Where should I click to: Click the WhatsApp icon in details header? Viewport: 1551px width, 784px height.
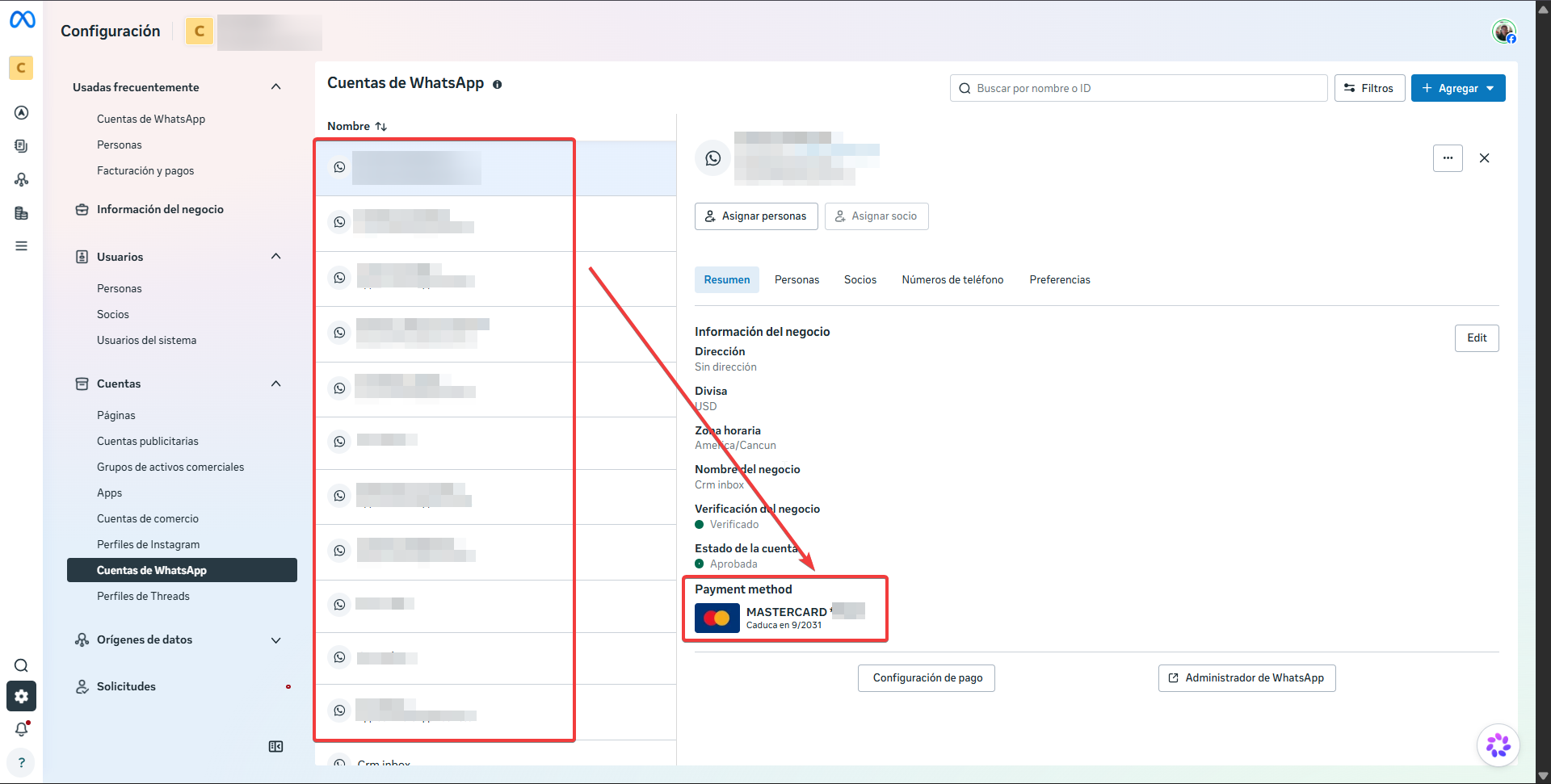713,158
